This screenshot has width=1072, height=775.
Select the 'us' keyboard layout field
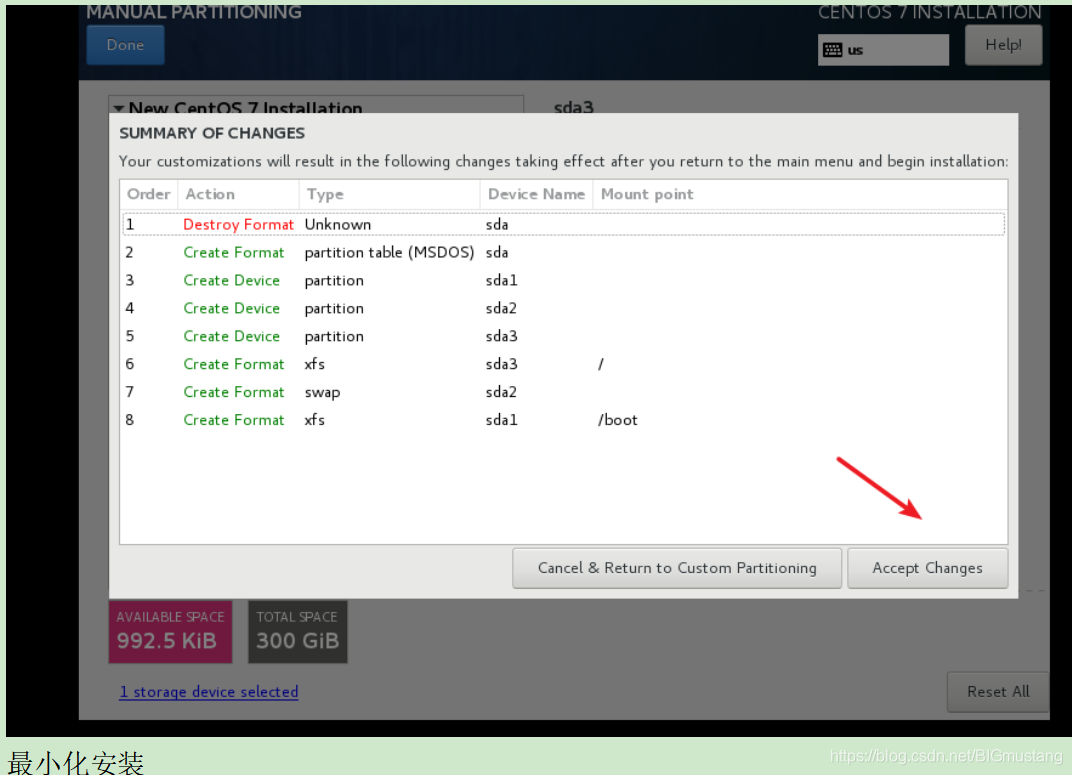[x=883, y=50]
